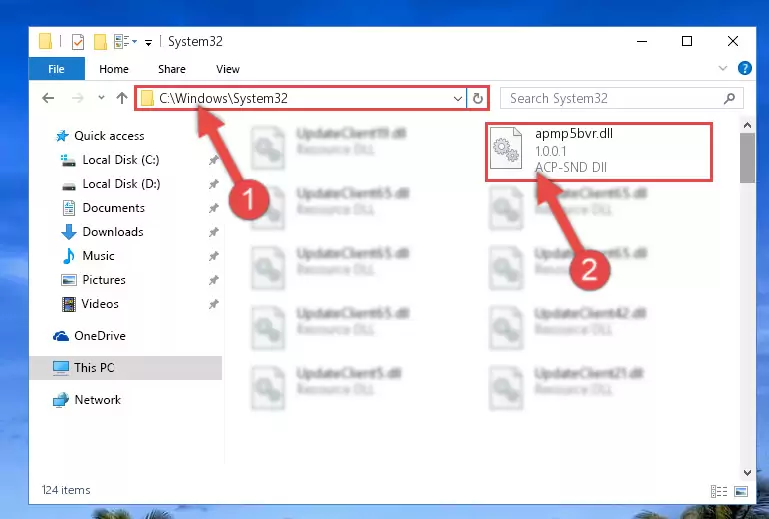
Task: Refresh the System32 folder view
Action: click(x=478, y=99)
